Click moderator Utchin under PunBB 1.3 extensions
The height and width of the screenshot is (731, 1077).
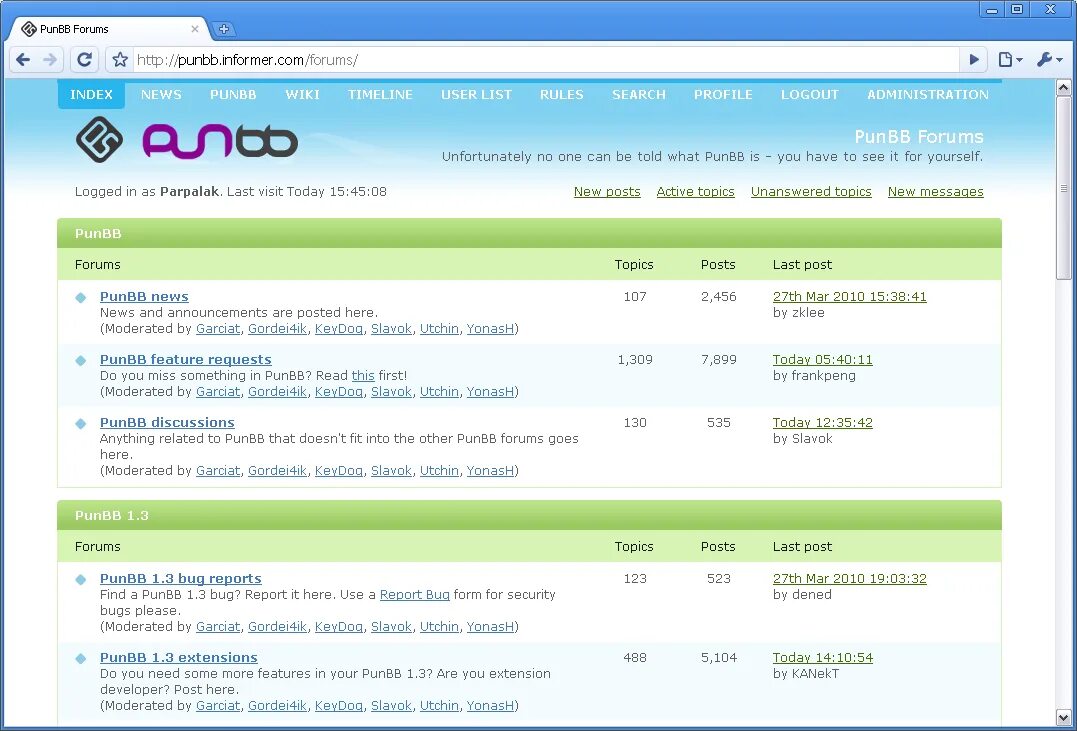(x=440, y=706)
